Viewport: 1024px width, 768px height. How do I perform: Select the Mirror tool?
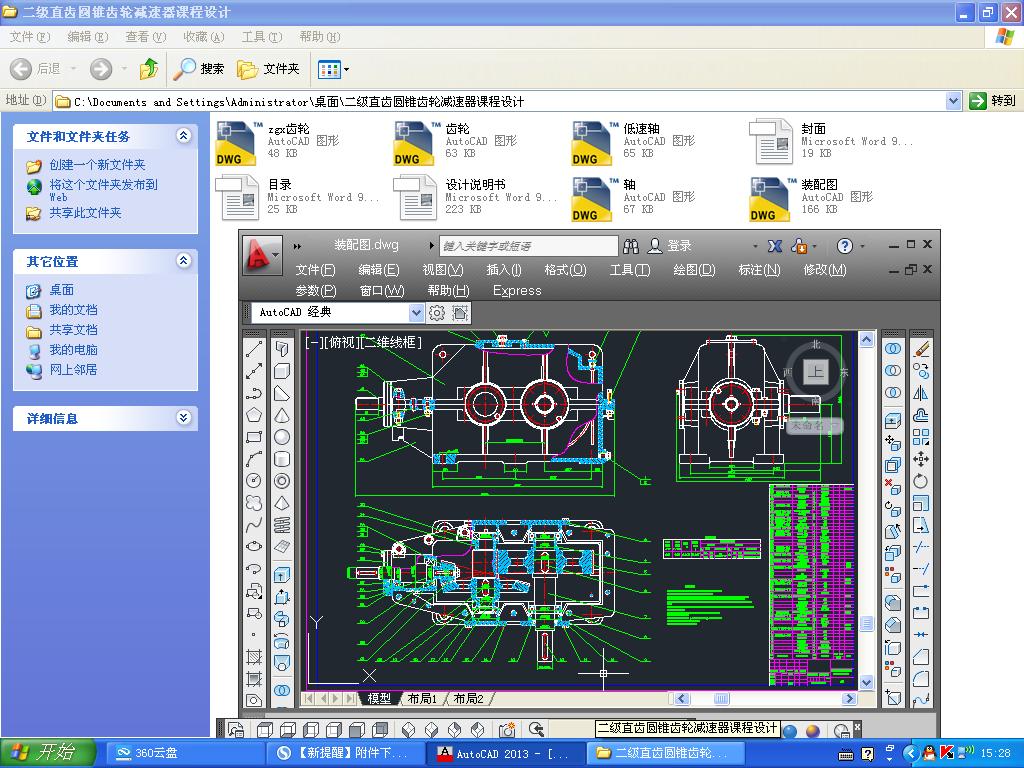pos(921,393)
